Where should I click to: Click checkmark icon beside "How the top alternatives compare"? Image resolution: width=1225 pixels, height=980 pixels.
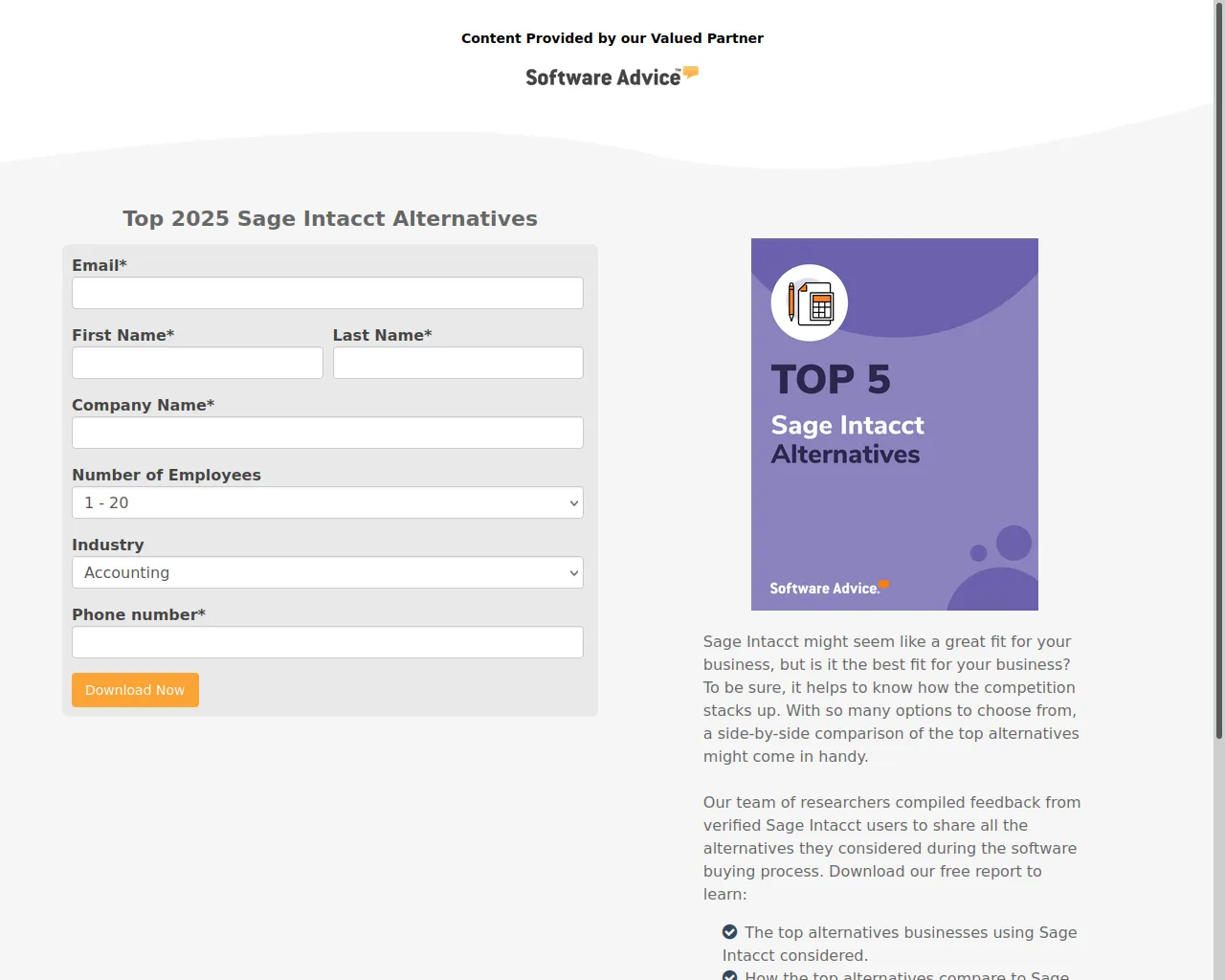(730, 975)
